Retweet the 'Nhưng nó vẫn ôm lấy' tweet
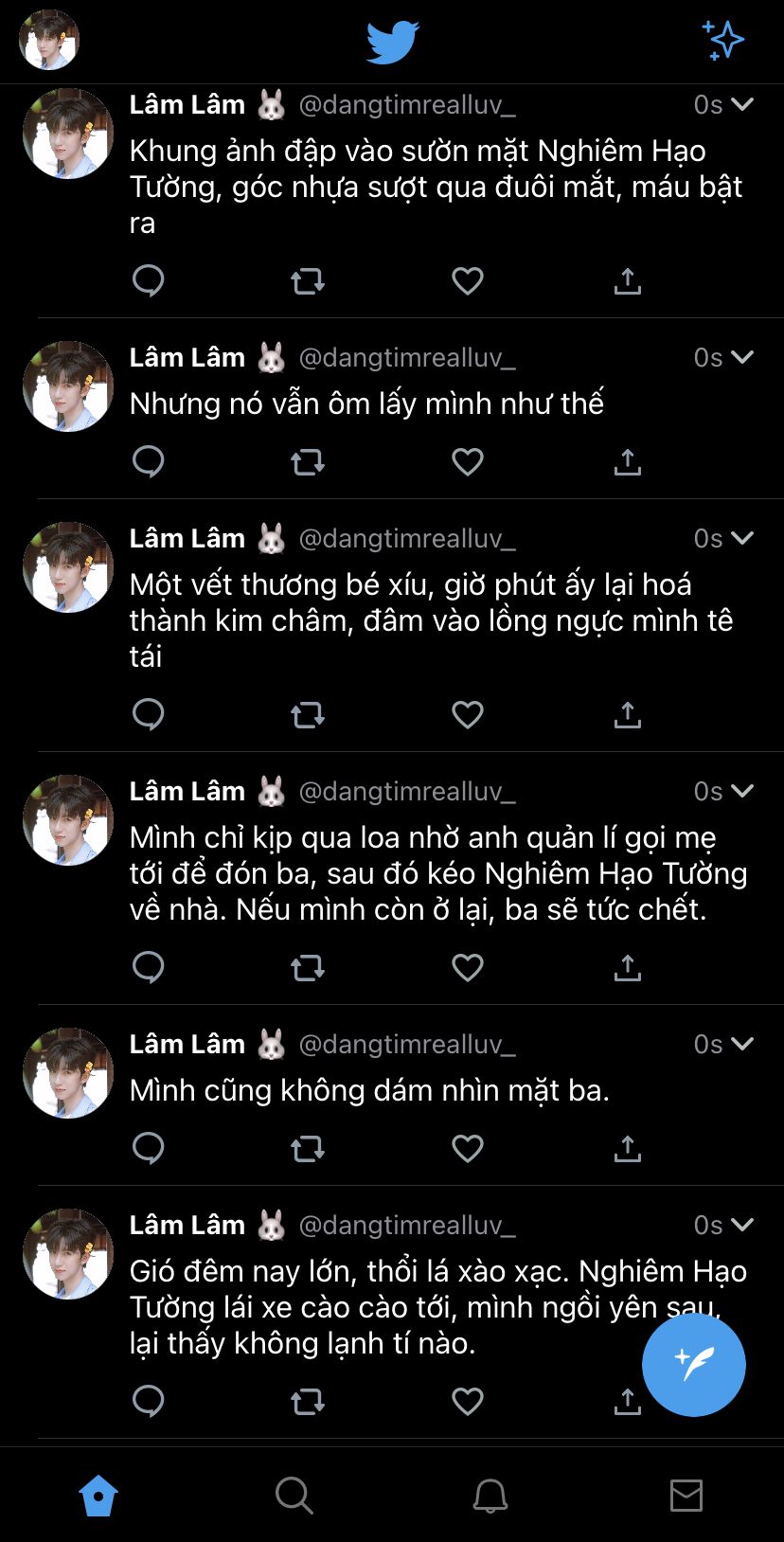 click(x=308, y=461)
